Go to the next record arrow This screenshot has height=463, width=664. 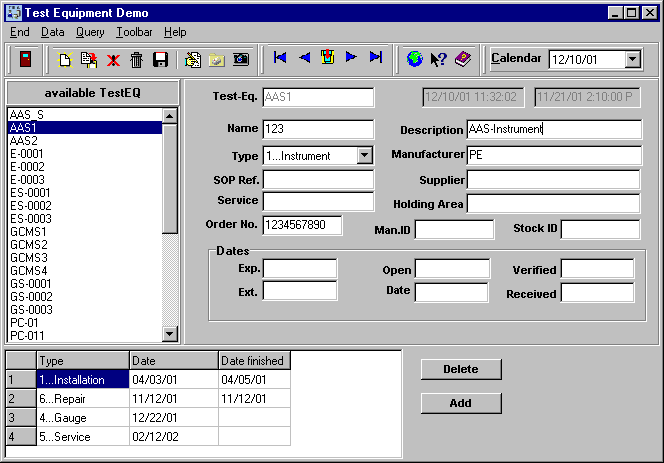(351, 57)
